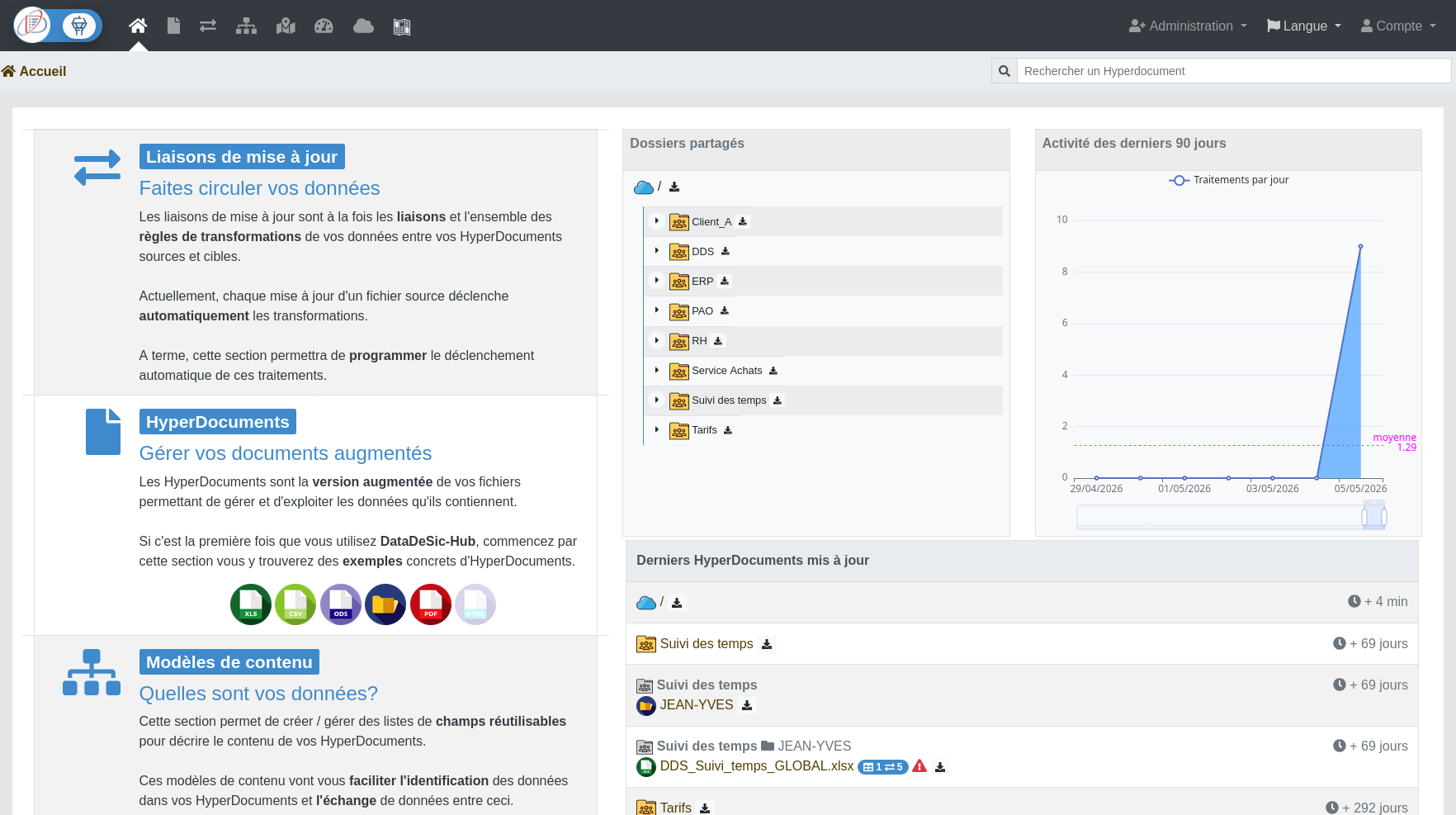1456x815 pixels.
Task: Follow Faites circuler vos données link
Action: click(259, 188)
